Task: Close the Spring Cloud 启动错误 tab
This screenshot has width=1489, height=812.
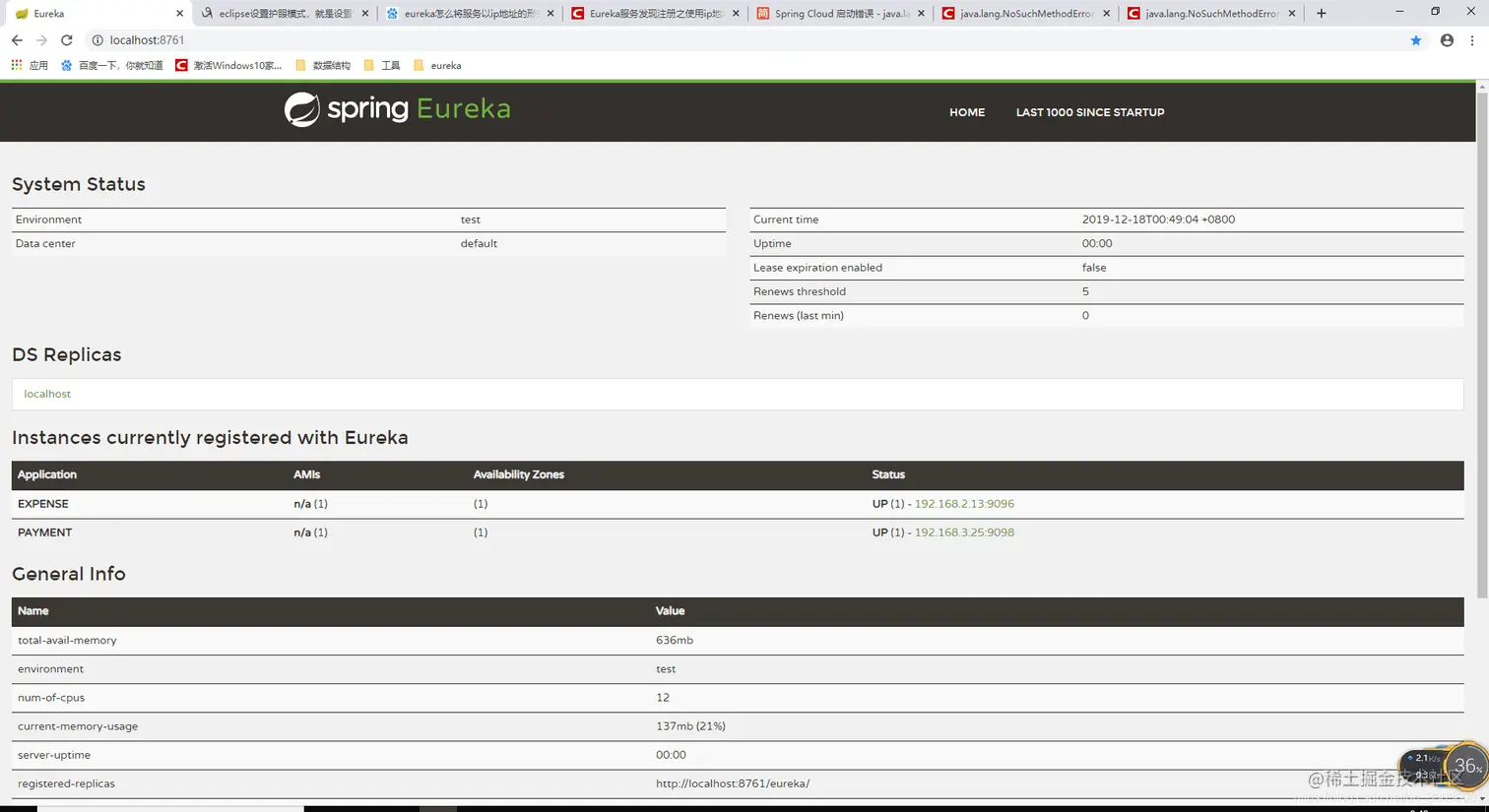Action: tap(922, 14)
